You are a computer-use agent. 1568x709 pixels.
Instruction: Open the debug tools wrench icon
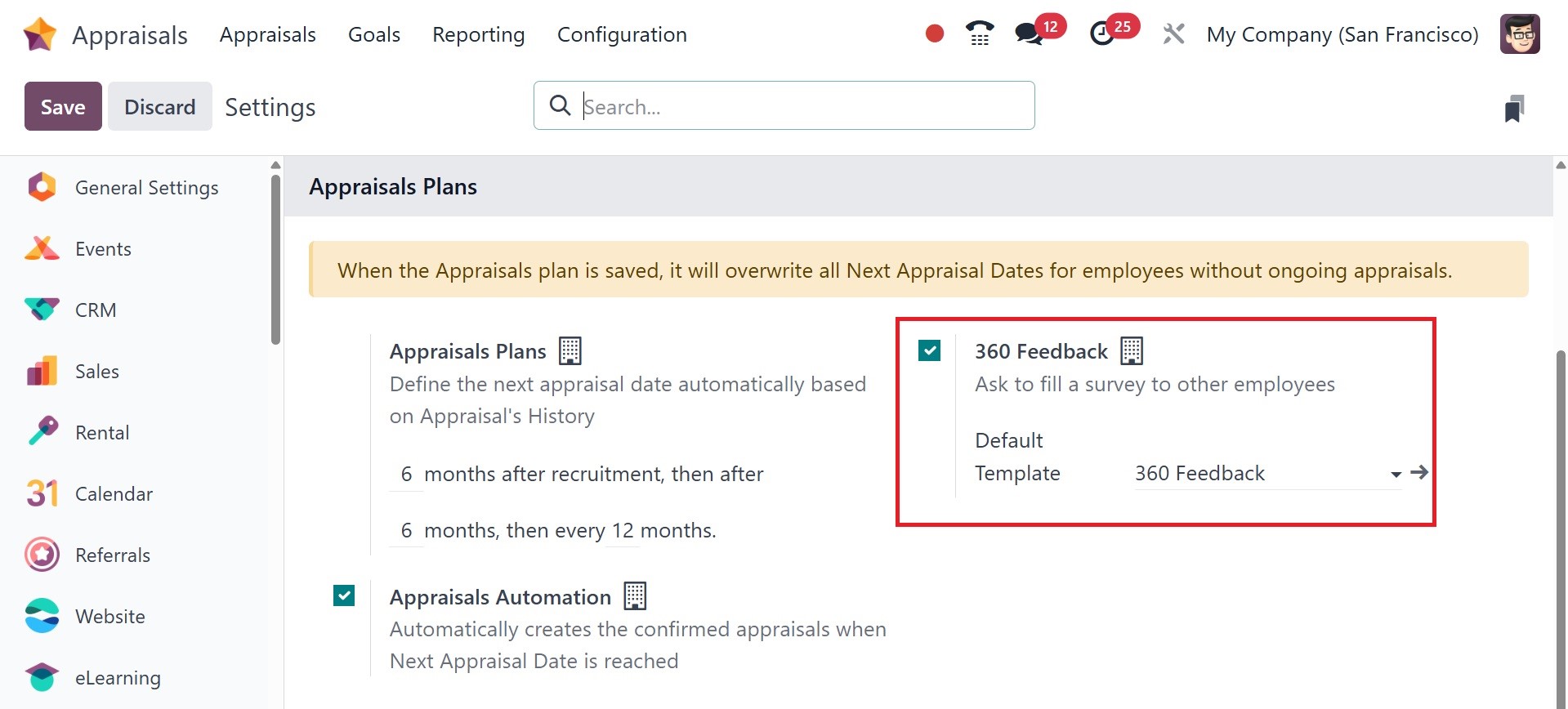click(1173, 34)
